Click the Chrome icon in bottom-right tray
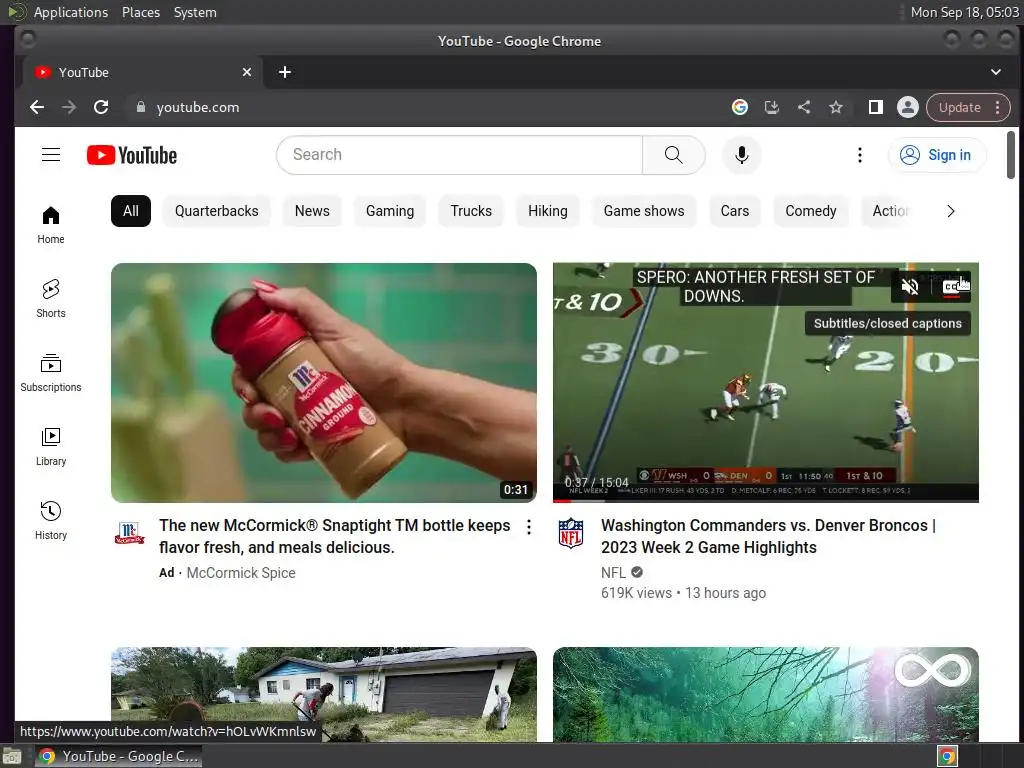Image resolution: width=1024 pixels, height=768 pixels. click(948, 756)
